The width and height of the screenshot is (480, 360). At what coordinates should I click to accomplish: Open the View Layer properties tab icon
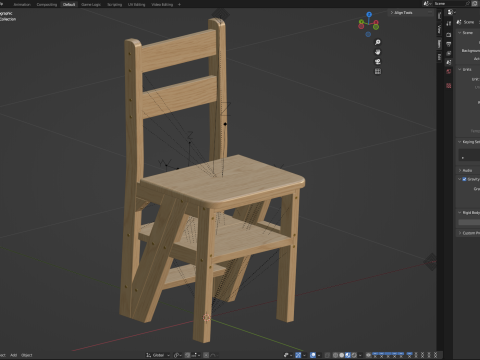449,53
